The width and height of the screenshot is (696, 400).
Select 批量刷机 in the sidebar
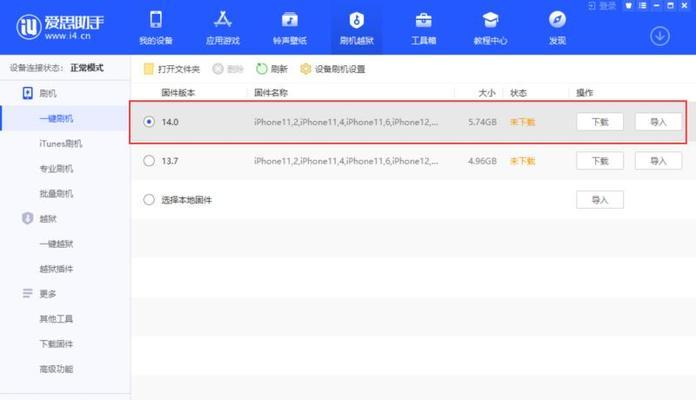56,194
